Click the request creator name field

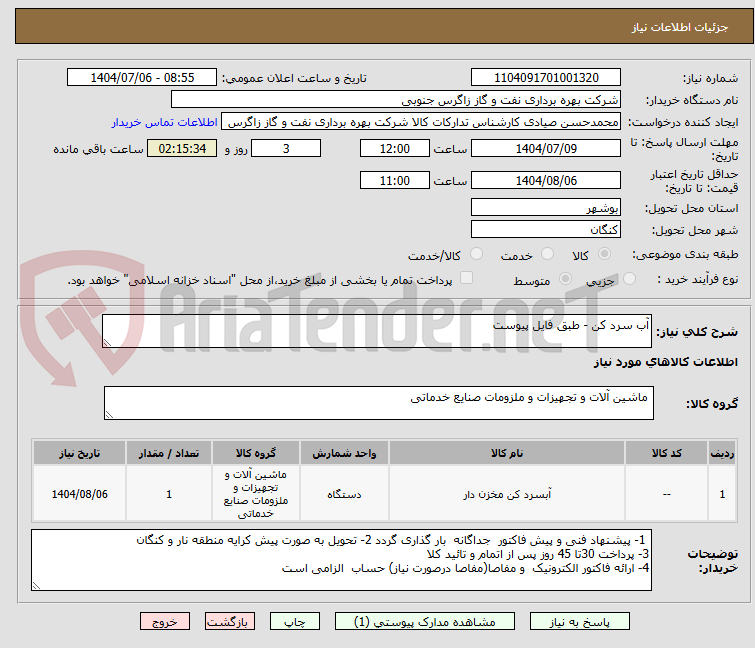tap(421, 122)
